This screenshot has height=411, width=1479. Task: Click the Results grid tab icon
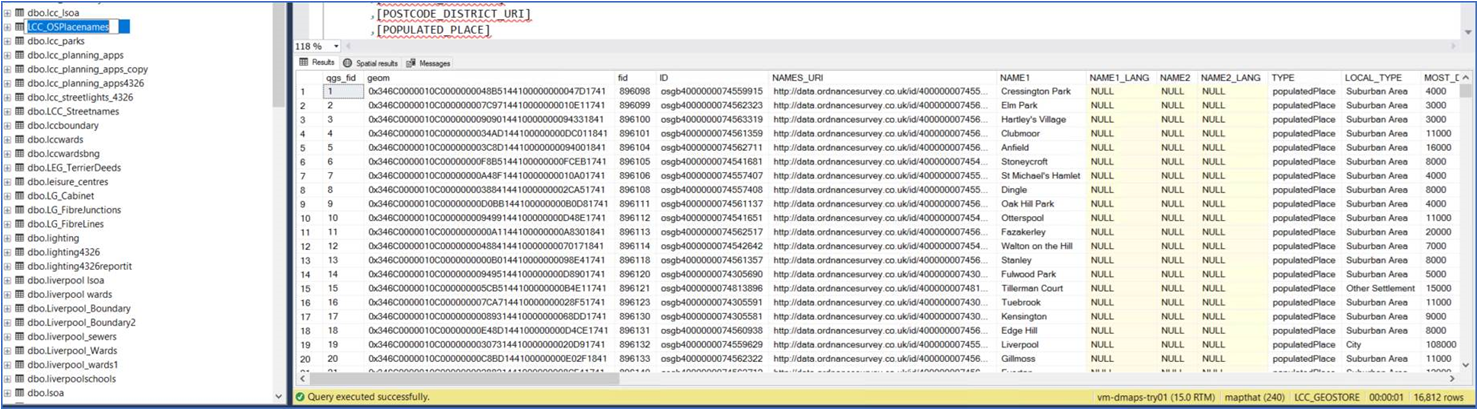click(x=304, y=62)
